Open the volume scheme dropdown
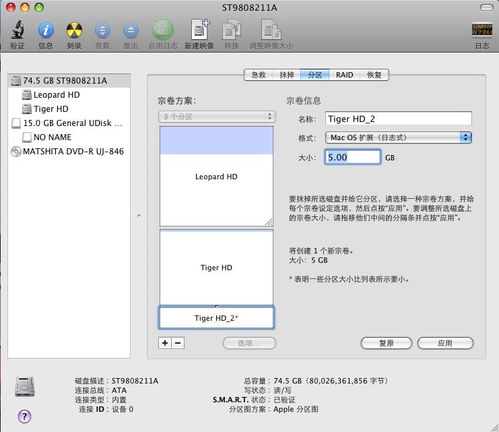This screenshot has width=499, height=432. click(217, 117)
